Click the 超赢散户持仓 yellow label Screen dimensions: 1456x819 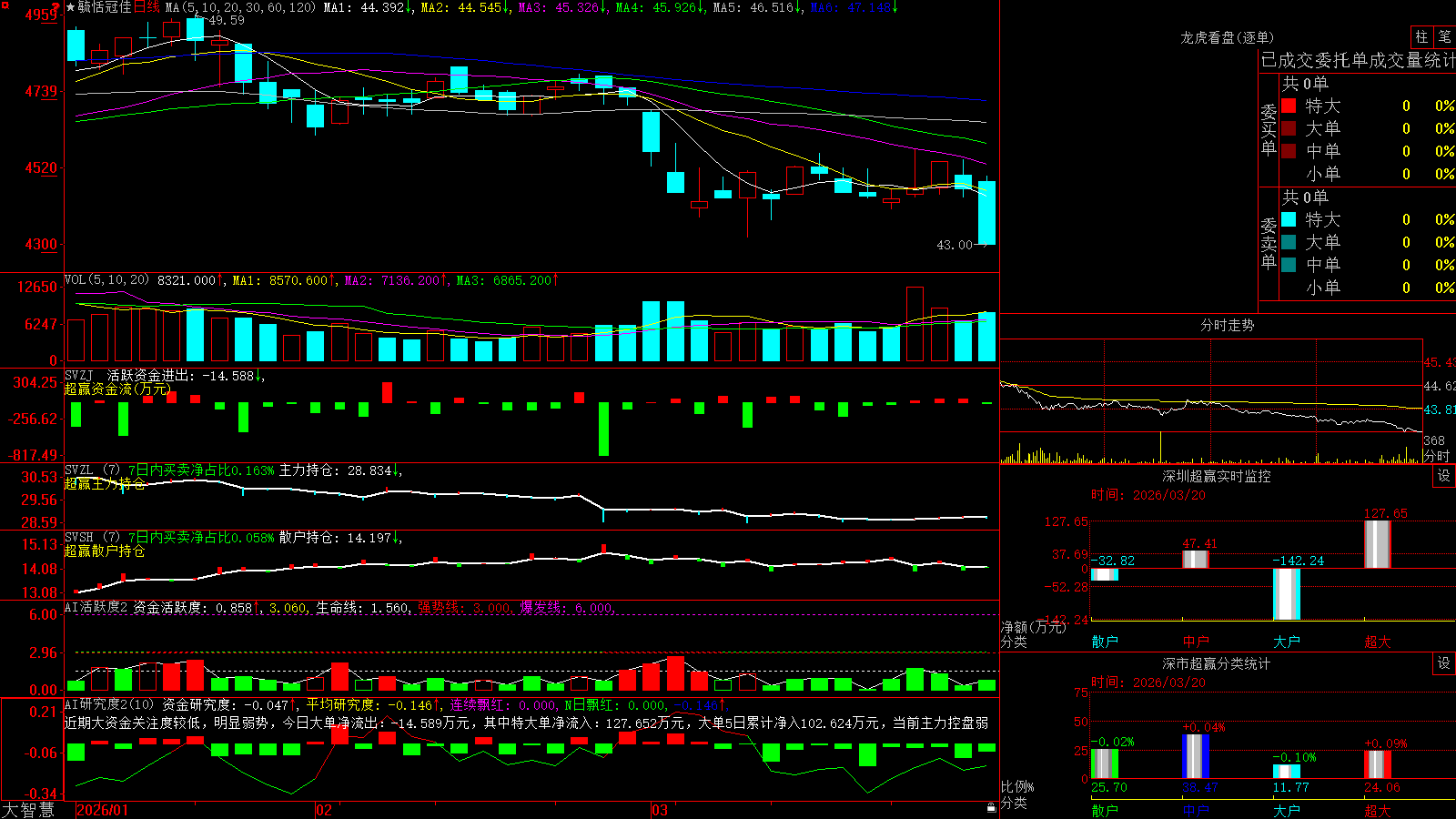tap(105, 551)
